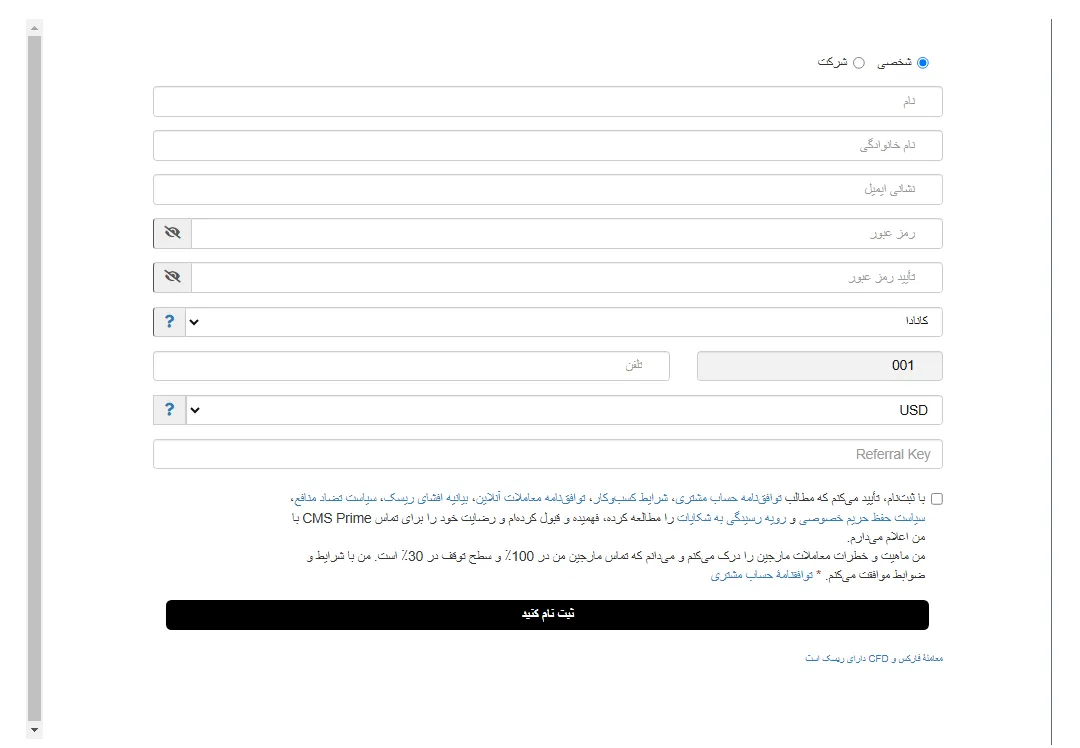Toggle visibility of the رمز عبور password field
Viewport: 1080px width, 748px height.
[171, 233]
